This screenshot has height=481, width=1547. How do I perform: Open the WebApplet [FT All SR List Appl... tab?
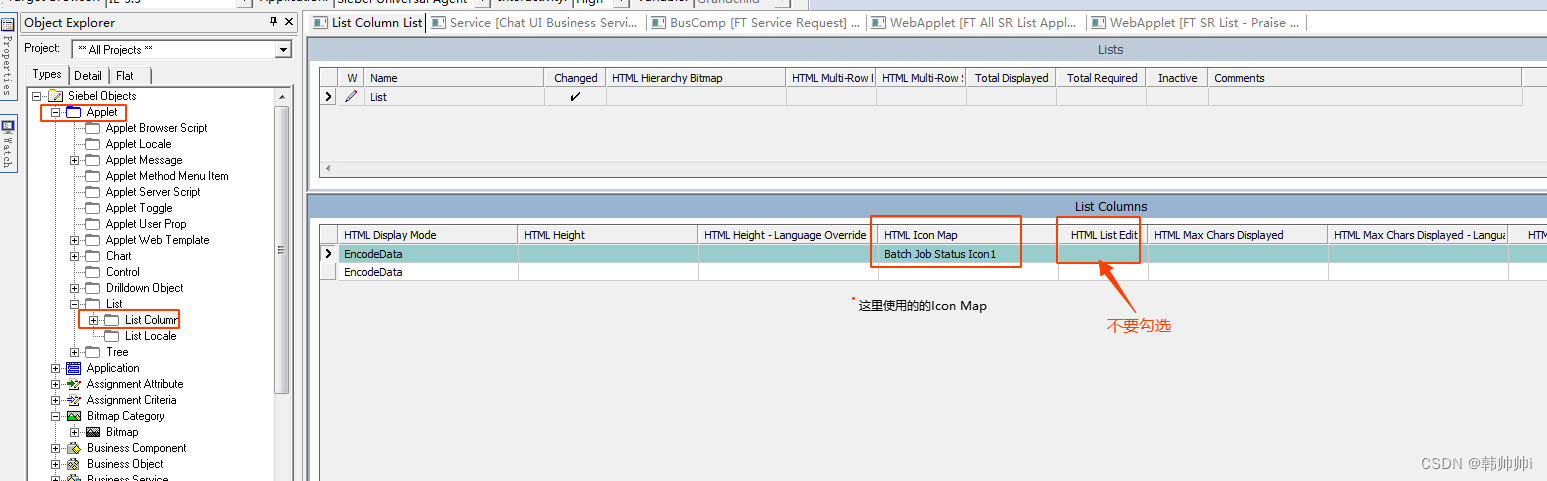click(x=976, y=23)
